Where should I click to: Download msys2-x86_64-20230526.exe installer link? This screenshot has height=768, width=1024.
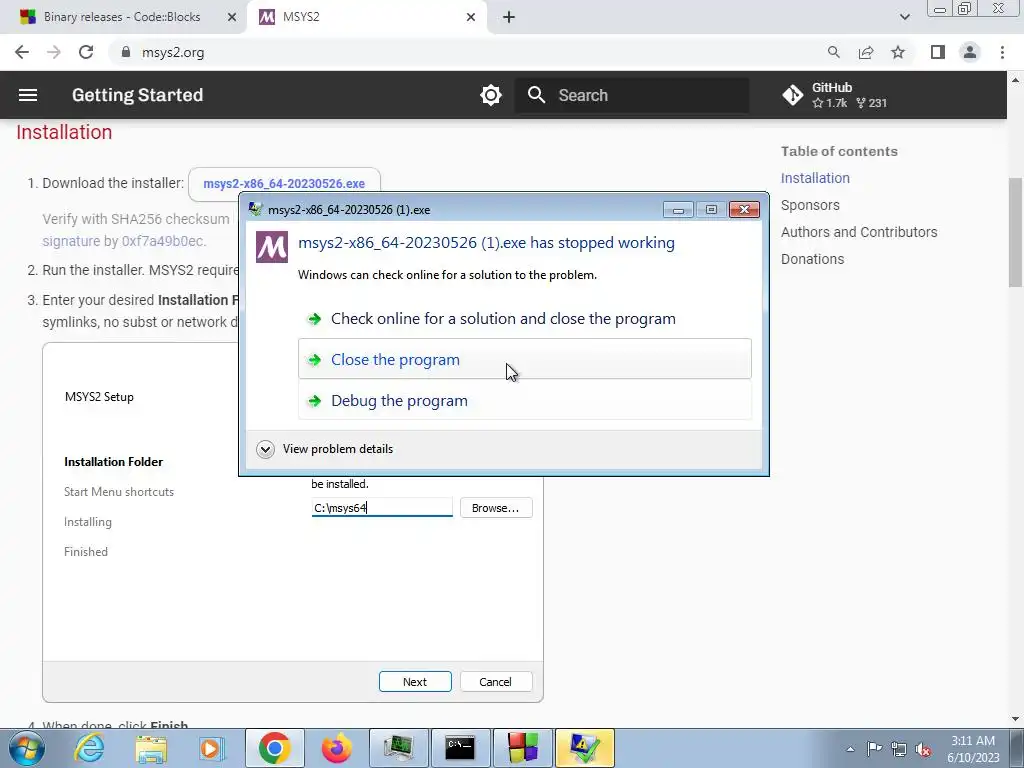[x=284, y=184]
